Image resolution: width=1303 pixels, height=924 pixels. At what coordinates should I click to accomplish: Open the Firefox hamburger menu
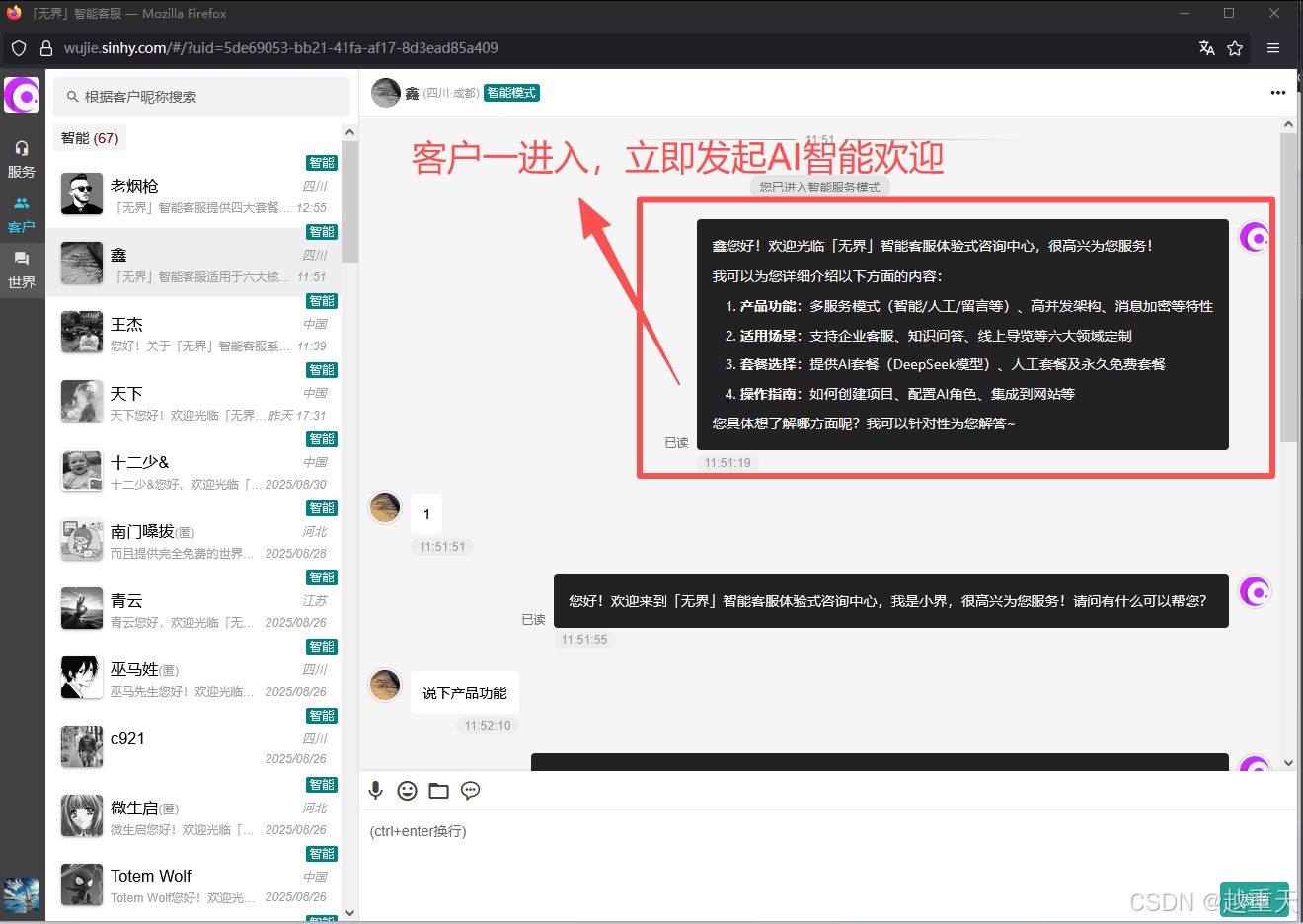point(1273,48)
